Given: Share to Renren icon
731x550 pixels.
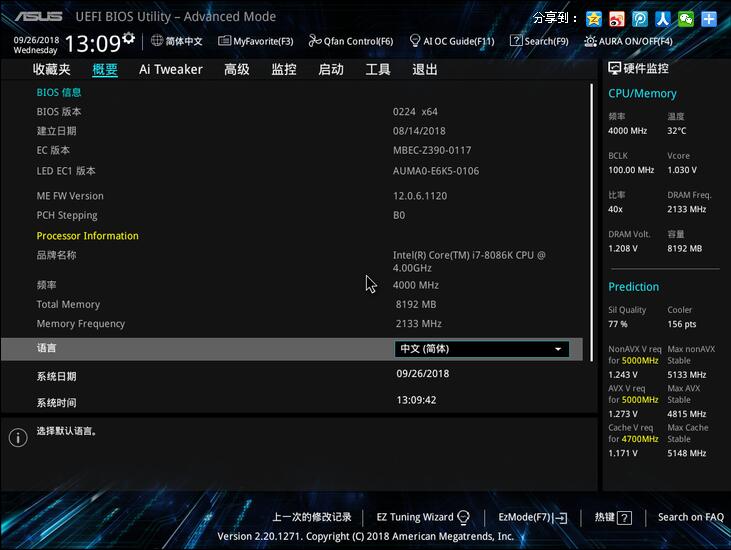Looking at the screenshot, I should click(x=662, y=19).
